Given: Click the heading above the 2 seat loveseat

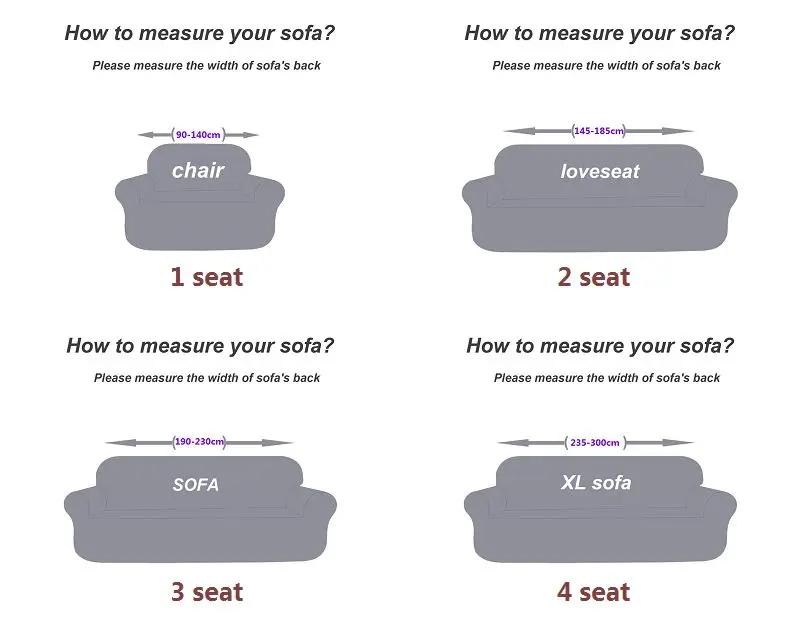Looking at the screenshot, I should click(600, 33).
